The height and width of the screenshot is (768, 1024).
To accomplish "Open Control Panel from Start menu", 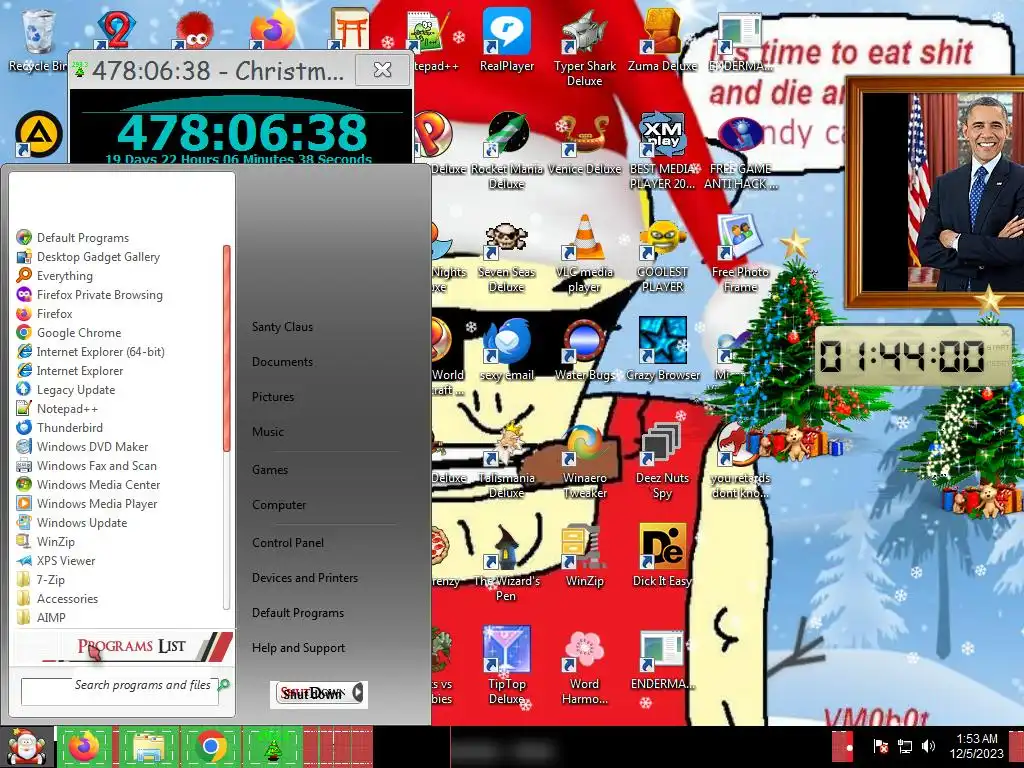I will point(288,543).
